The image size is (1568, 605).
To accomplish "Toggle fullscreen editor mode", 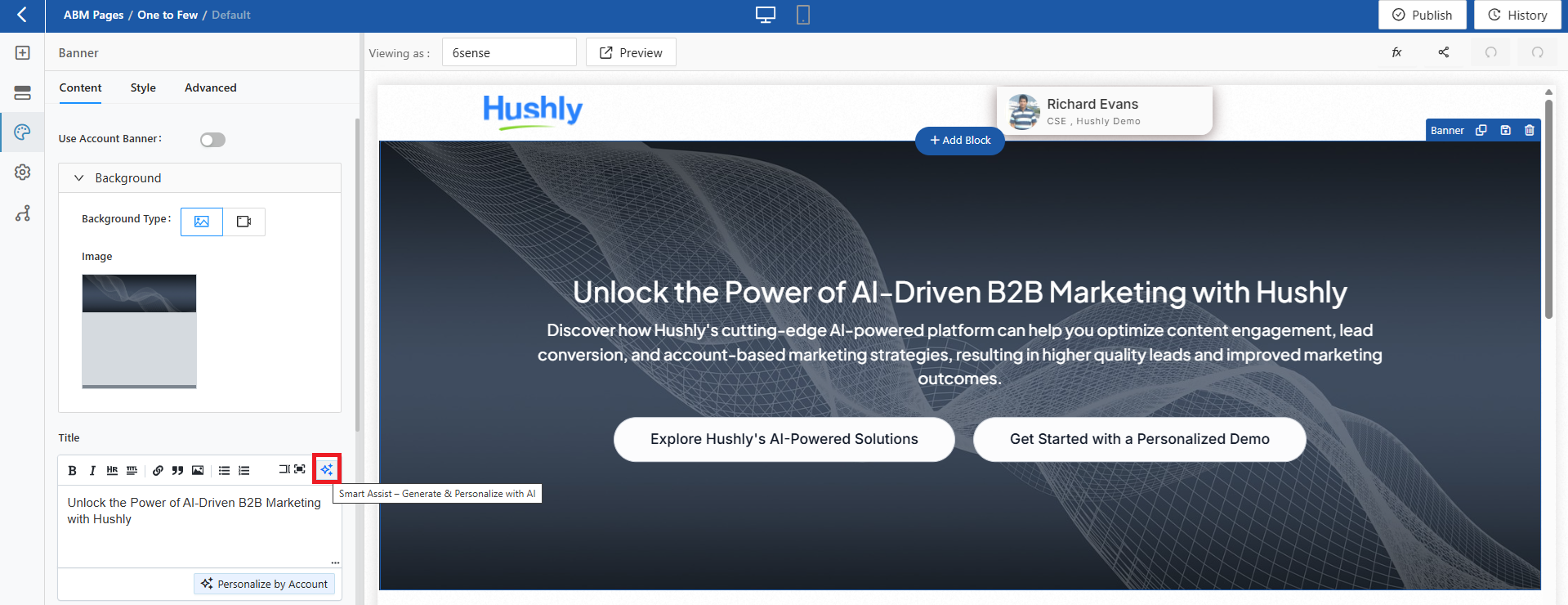I will pos(300,469).
